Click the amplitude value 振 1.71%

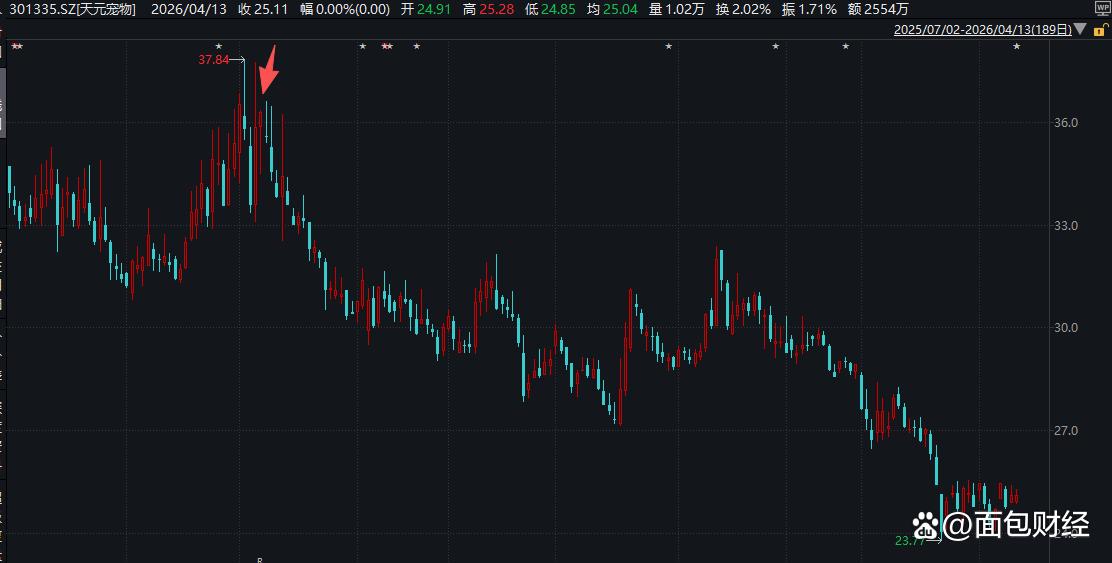click(808, 9)
